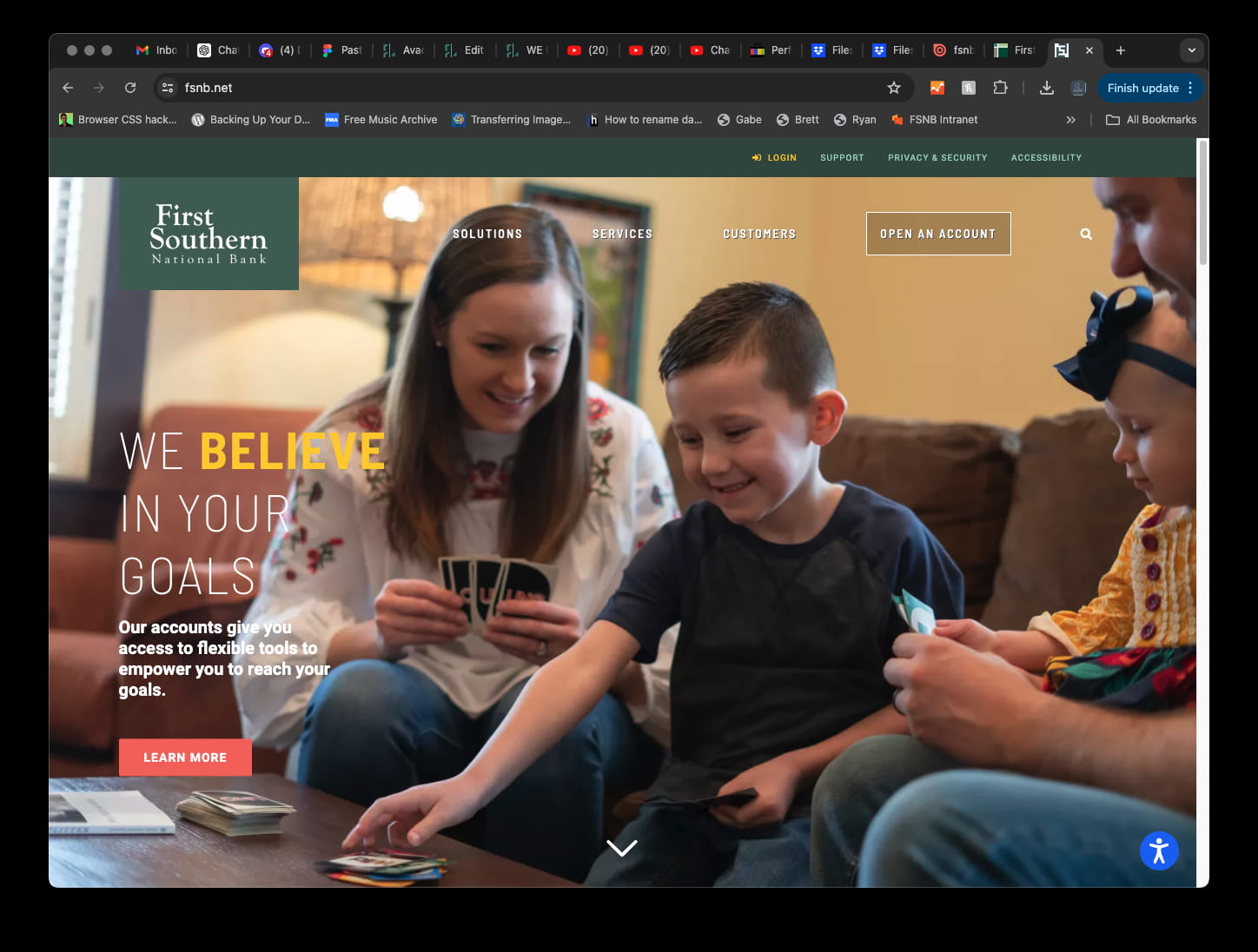The width and height of the screenshot is (1258, 952).
Task: Bookmark this page with the star icon
Action: (893, 88)
